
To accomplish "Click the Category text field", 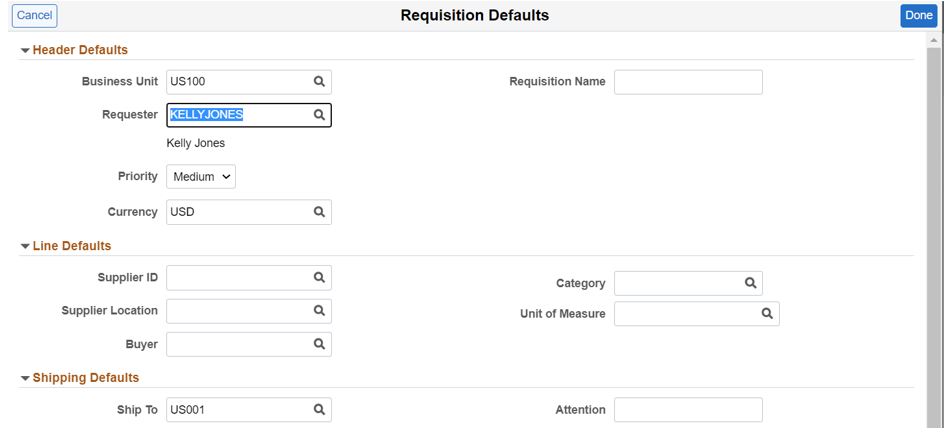I will [677, 283].
